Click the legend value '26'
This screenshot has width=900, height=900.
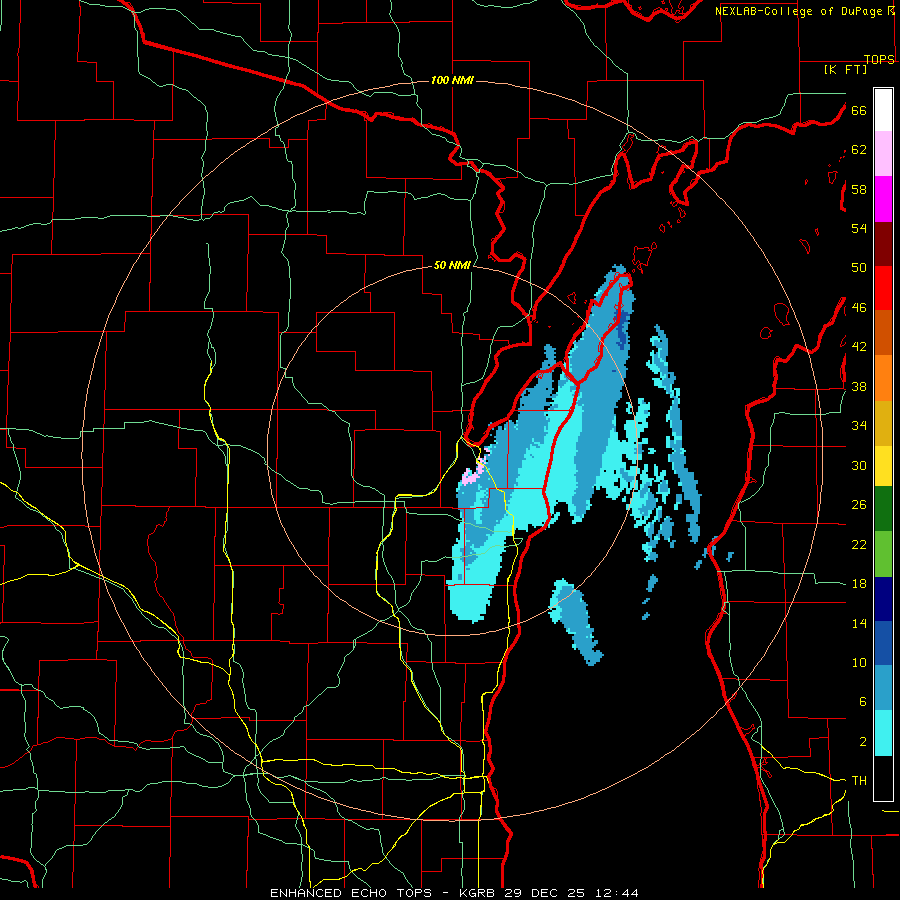pos(859,505)
